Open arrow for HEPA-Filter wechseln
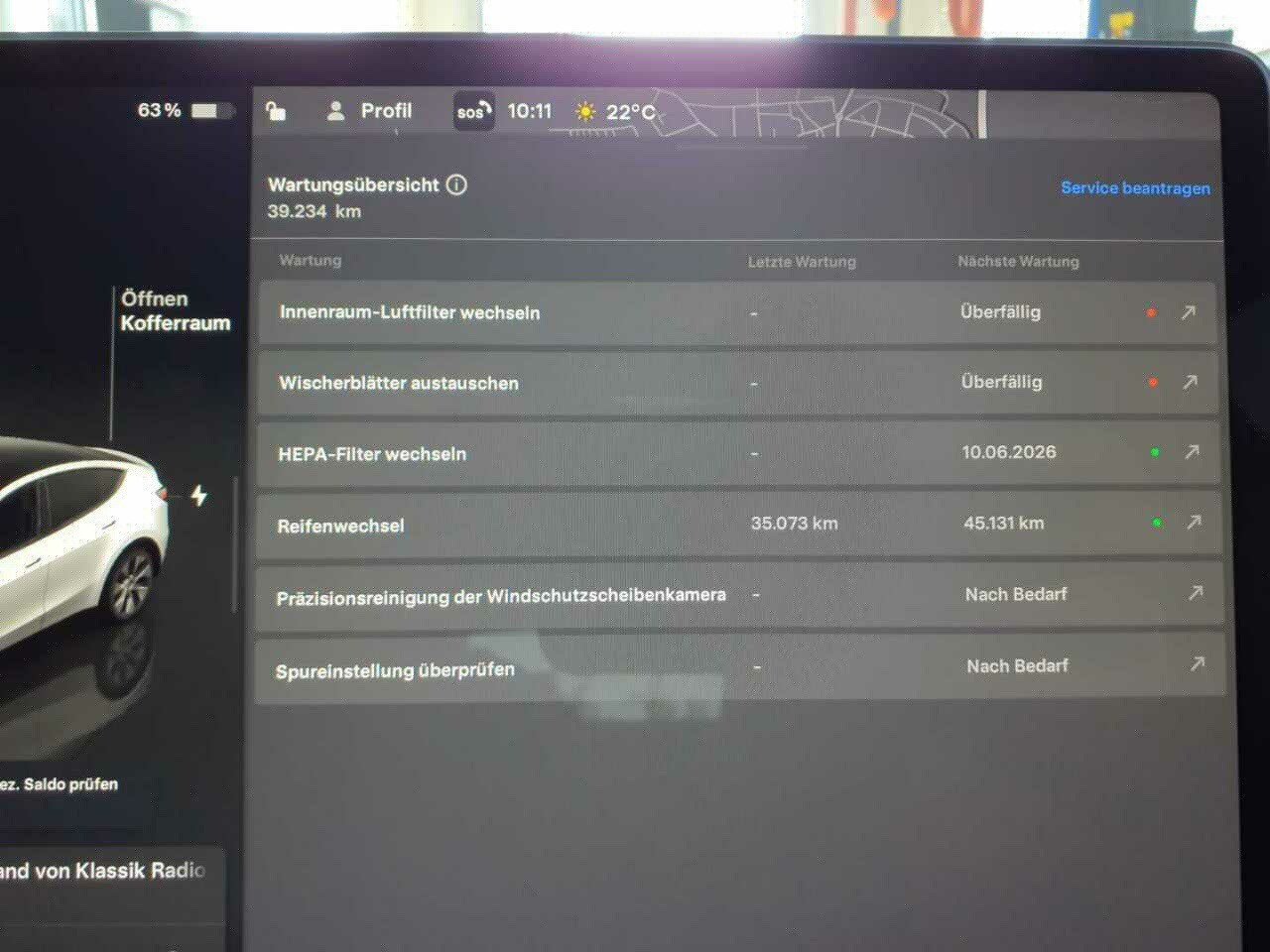 pyautogui.click(x=1192, y=452)
